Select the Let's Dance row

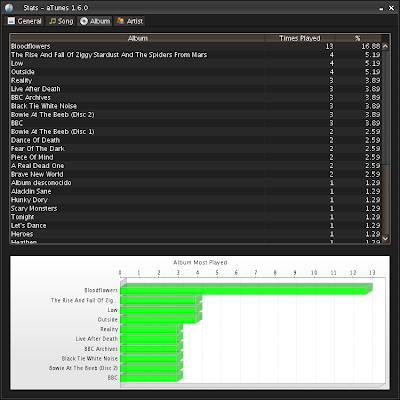point(196,226)
